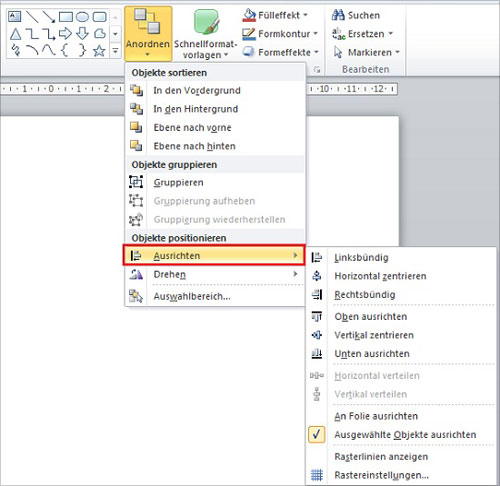Select Vertikal zentrieren
The image size is (500, 486).
click(401, 335)
